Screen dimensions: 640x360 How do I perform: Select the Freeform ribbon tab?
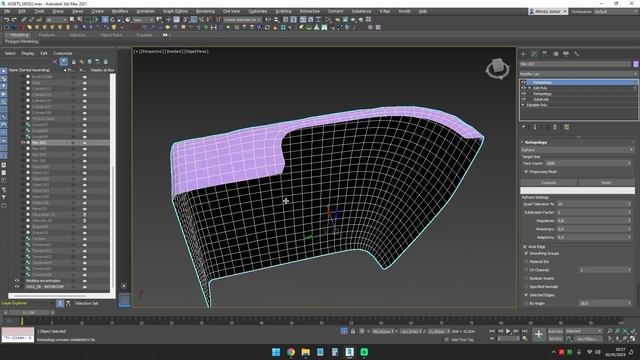coord(47,35)
